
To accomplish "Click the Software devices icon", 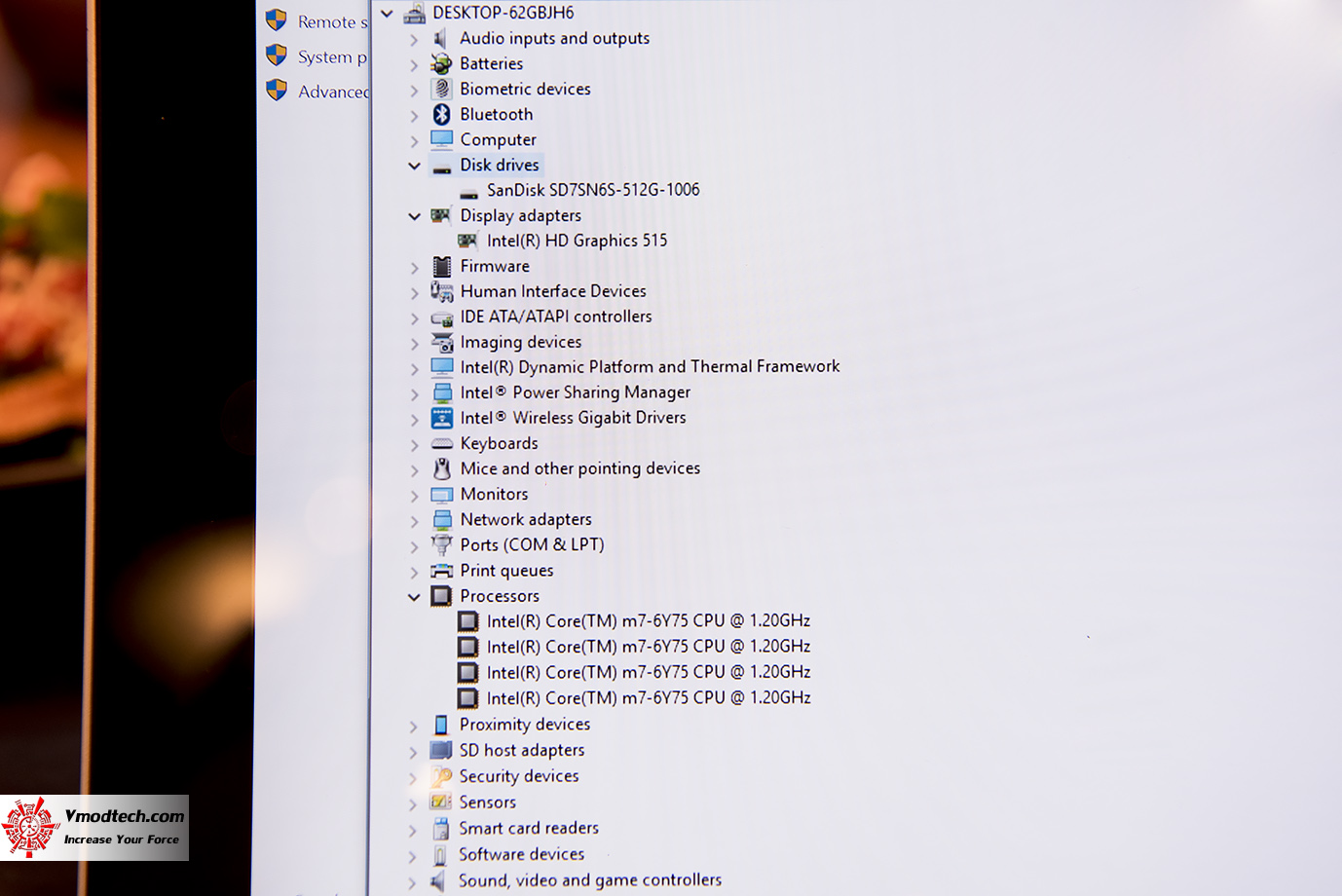I will click(x=441, y=854).
